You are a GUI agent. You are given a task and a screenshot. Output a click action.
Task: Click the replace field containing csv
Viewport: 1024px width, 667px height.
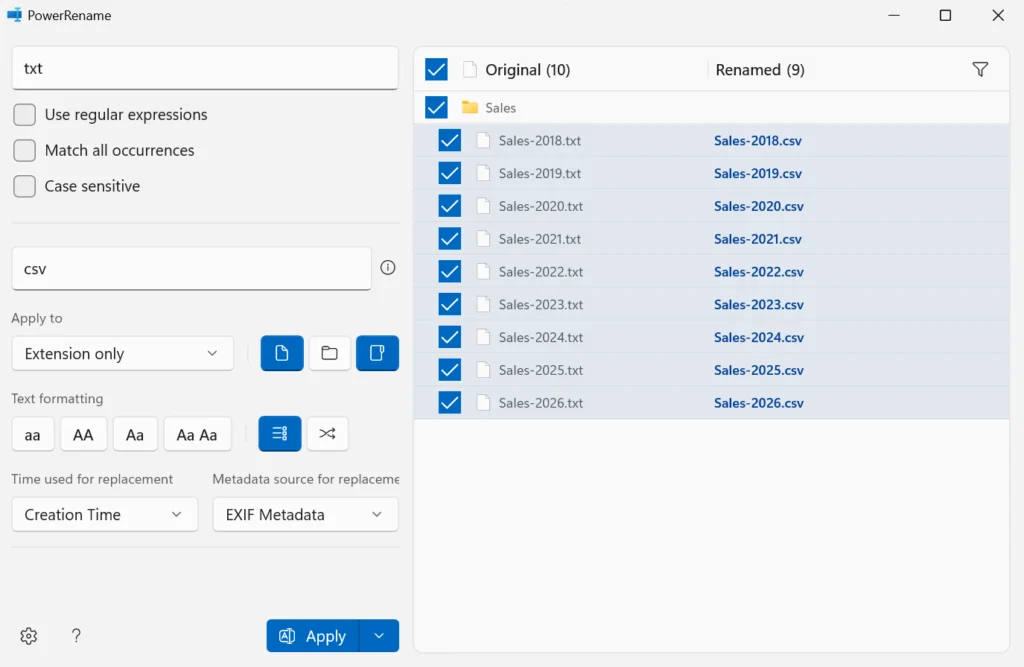pos(191,268)
